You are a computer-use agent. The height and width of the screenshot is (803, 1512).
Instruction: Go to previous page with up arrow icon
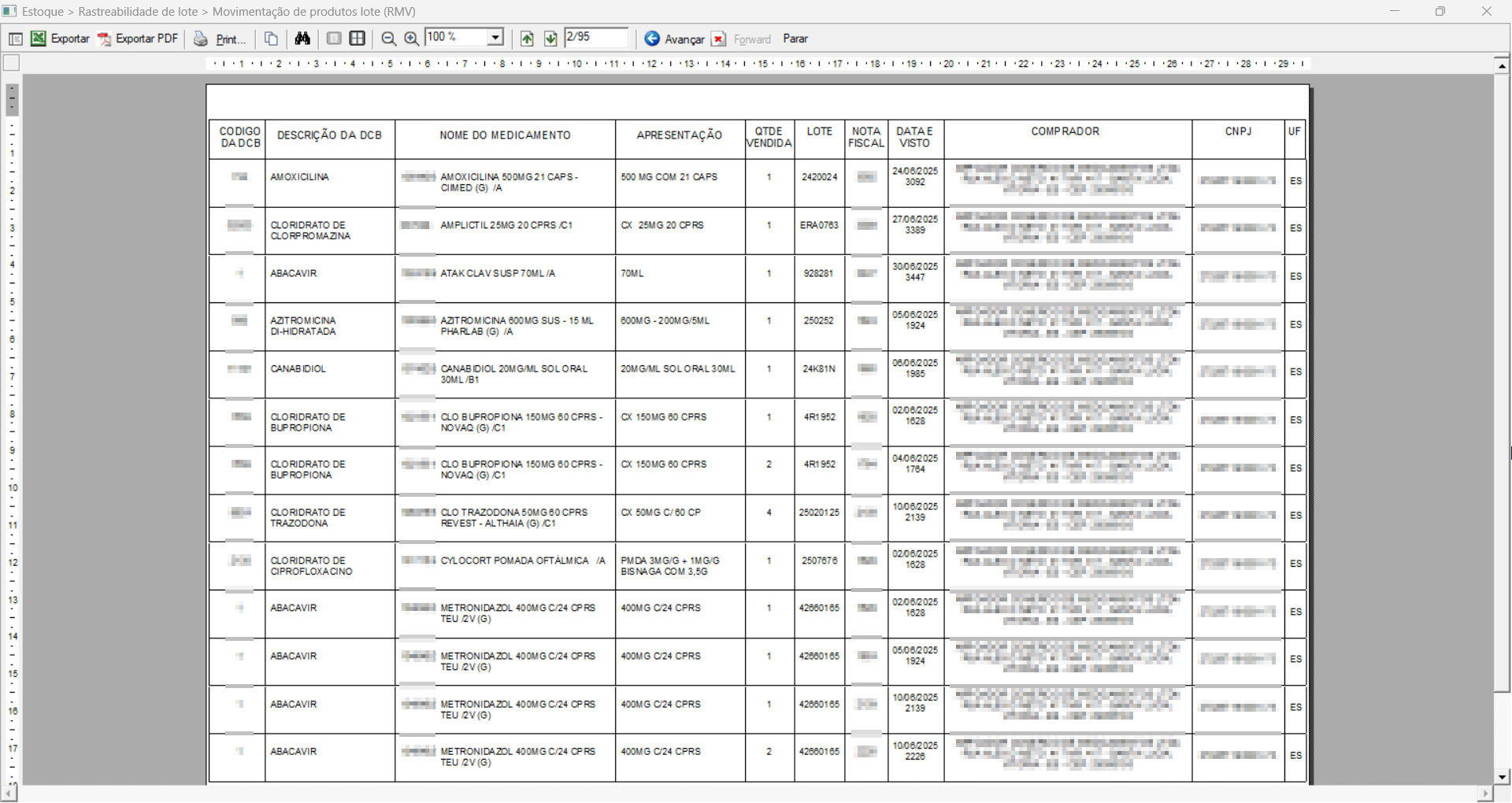[528, 39]
